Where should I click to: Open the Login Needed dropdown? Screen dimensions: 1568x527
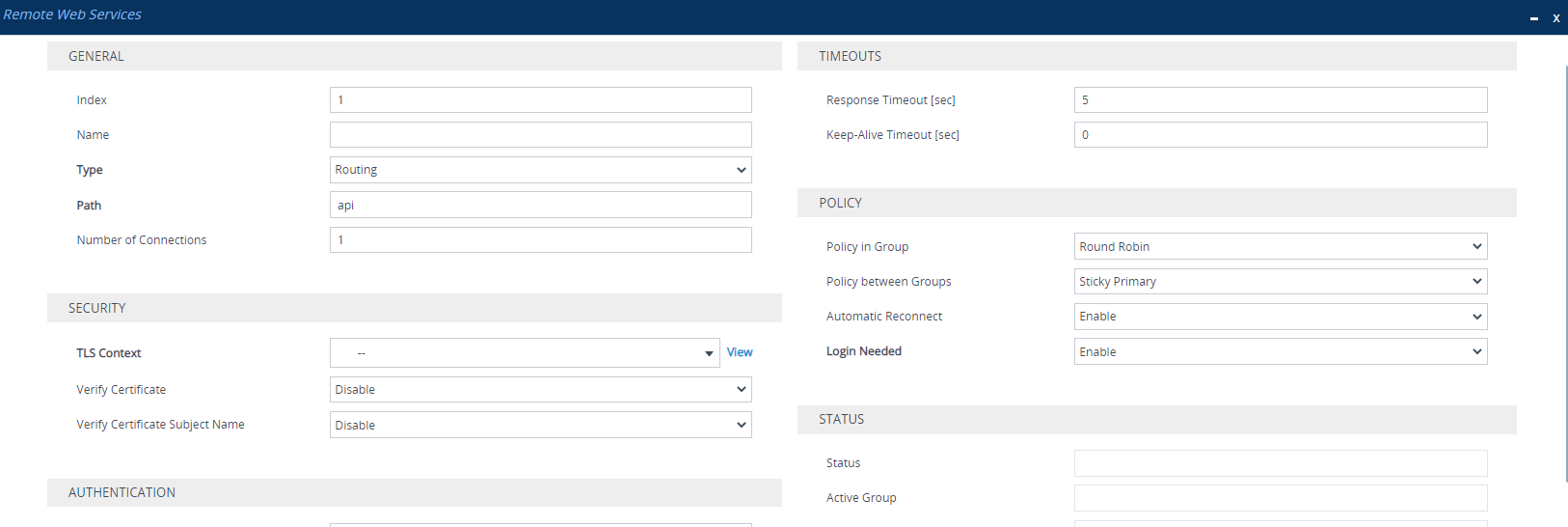(1280, 351)
